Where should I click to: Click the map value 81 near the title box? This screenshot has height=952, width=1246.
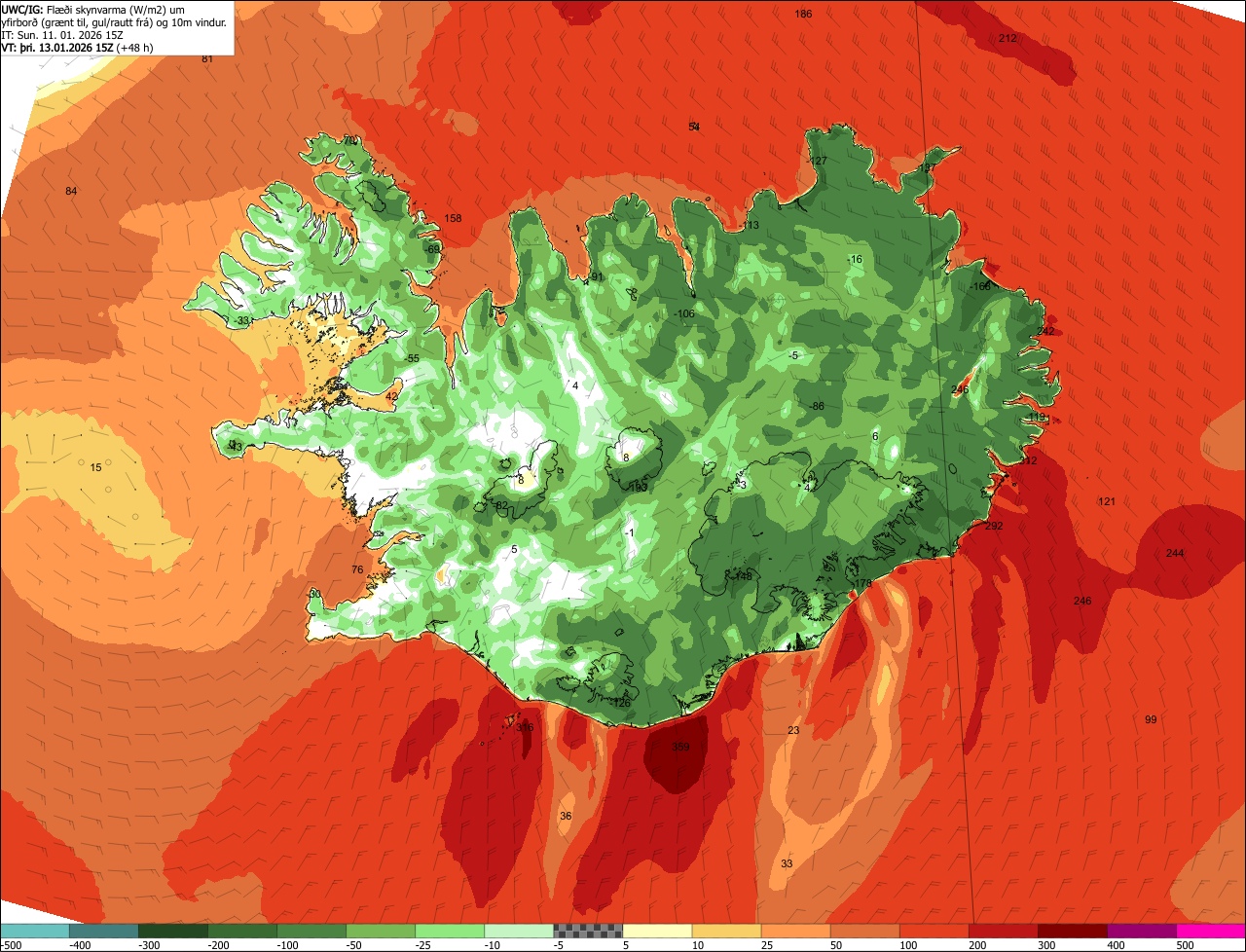click(207, 59)
